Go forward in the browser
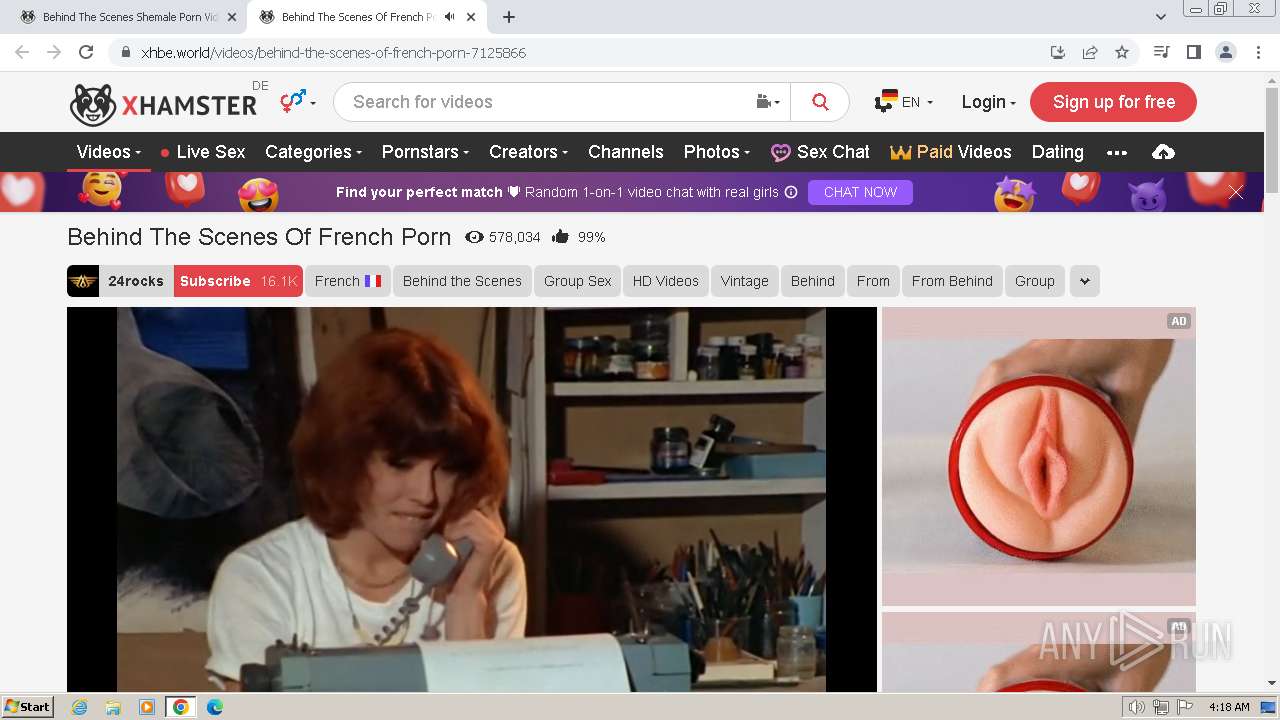 [x=54, y=52]
